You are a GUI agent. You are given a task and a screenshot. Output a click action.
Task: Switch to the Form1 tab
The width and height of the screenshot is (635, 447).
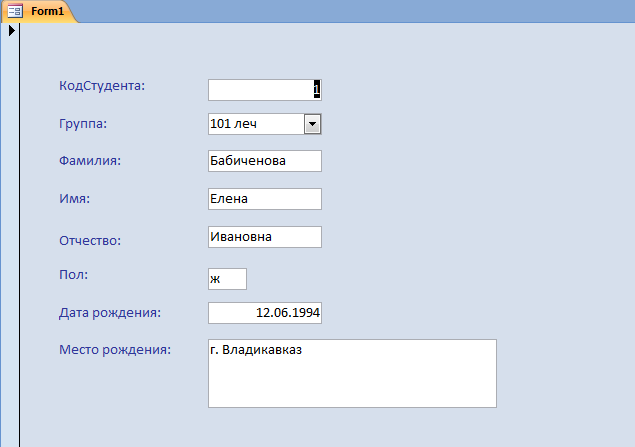[45, 10]
